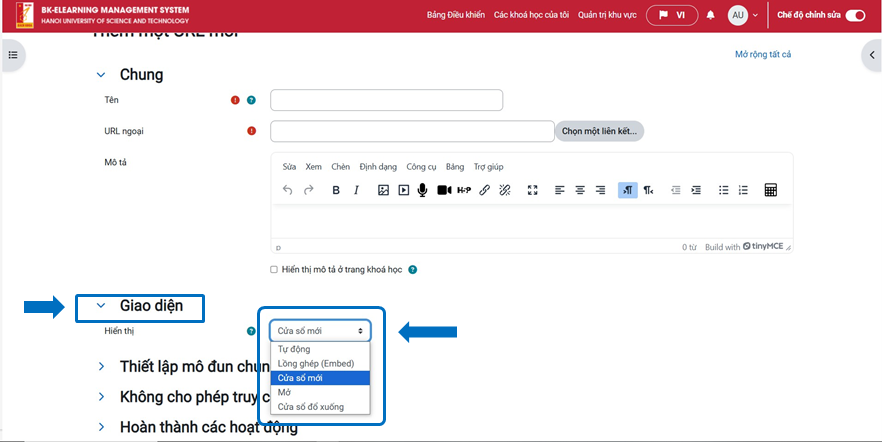Image resolution: width=882 pixels, height=442 pixels.
Task: Toggle Chế độ chỉnh sửa switch
Action: tap(855, 15)
